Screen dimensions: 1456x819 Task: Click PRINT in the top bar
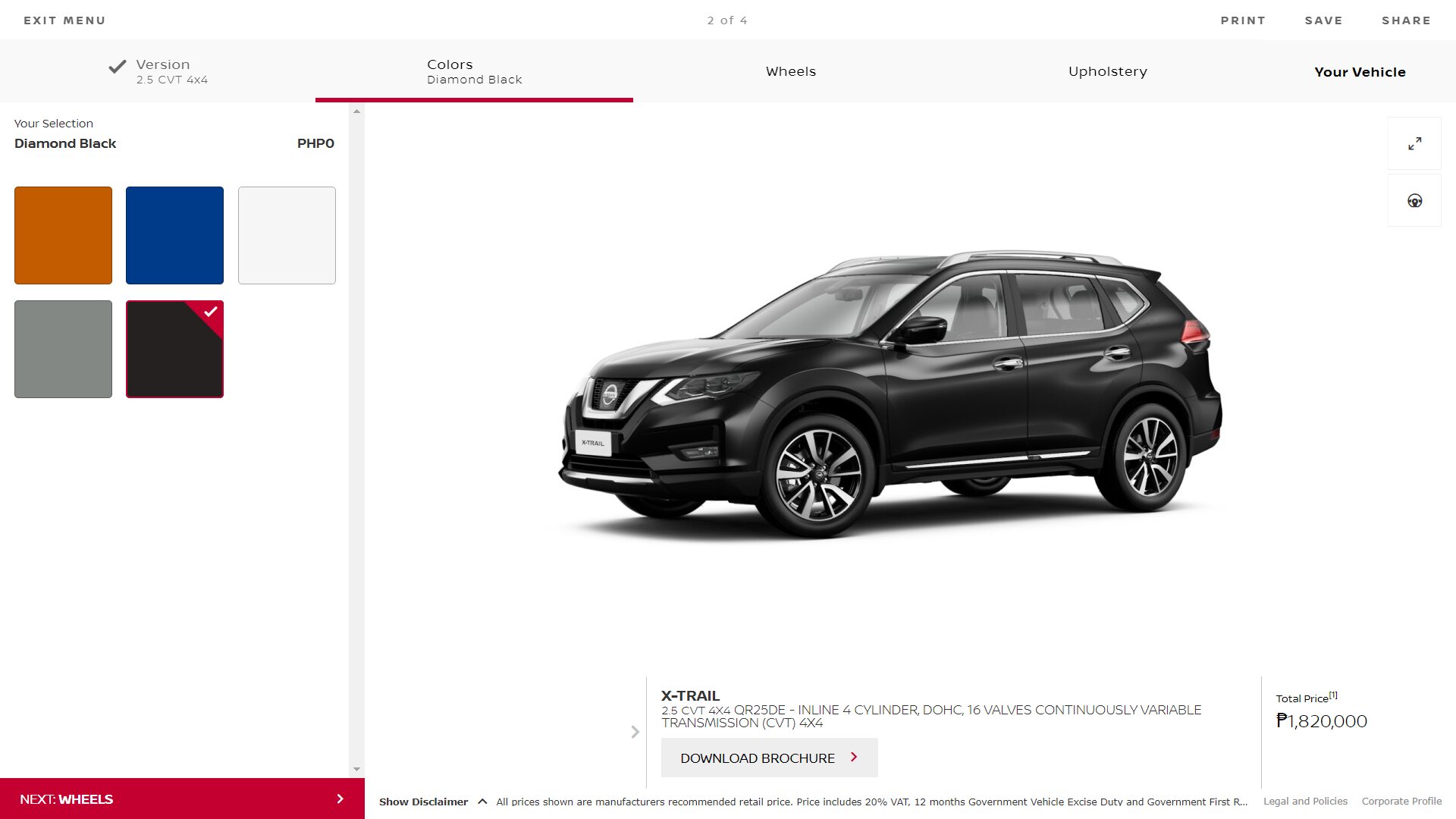coord(1243,20)
